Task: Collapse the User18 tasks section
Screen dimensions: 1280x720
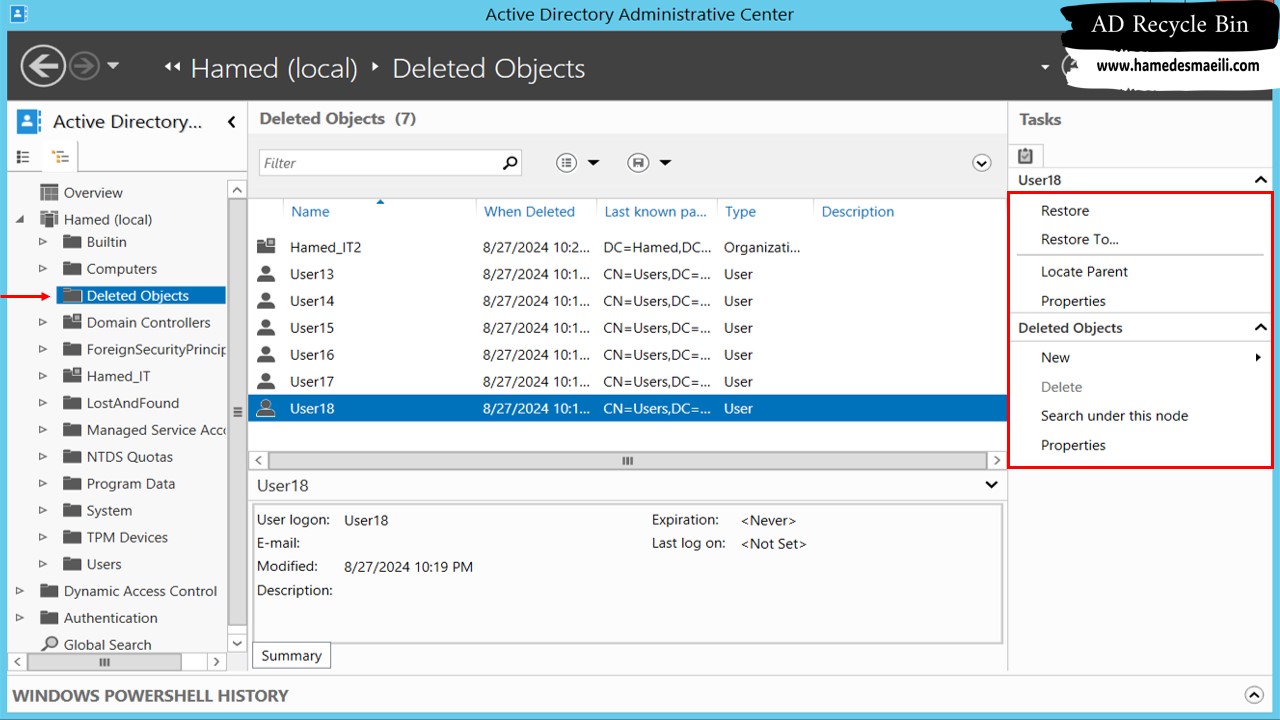Action: point(1260,180)
